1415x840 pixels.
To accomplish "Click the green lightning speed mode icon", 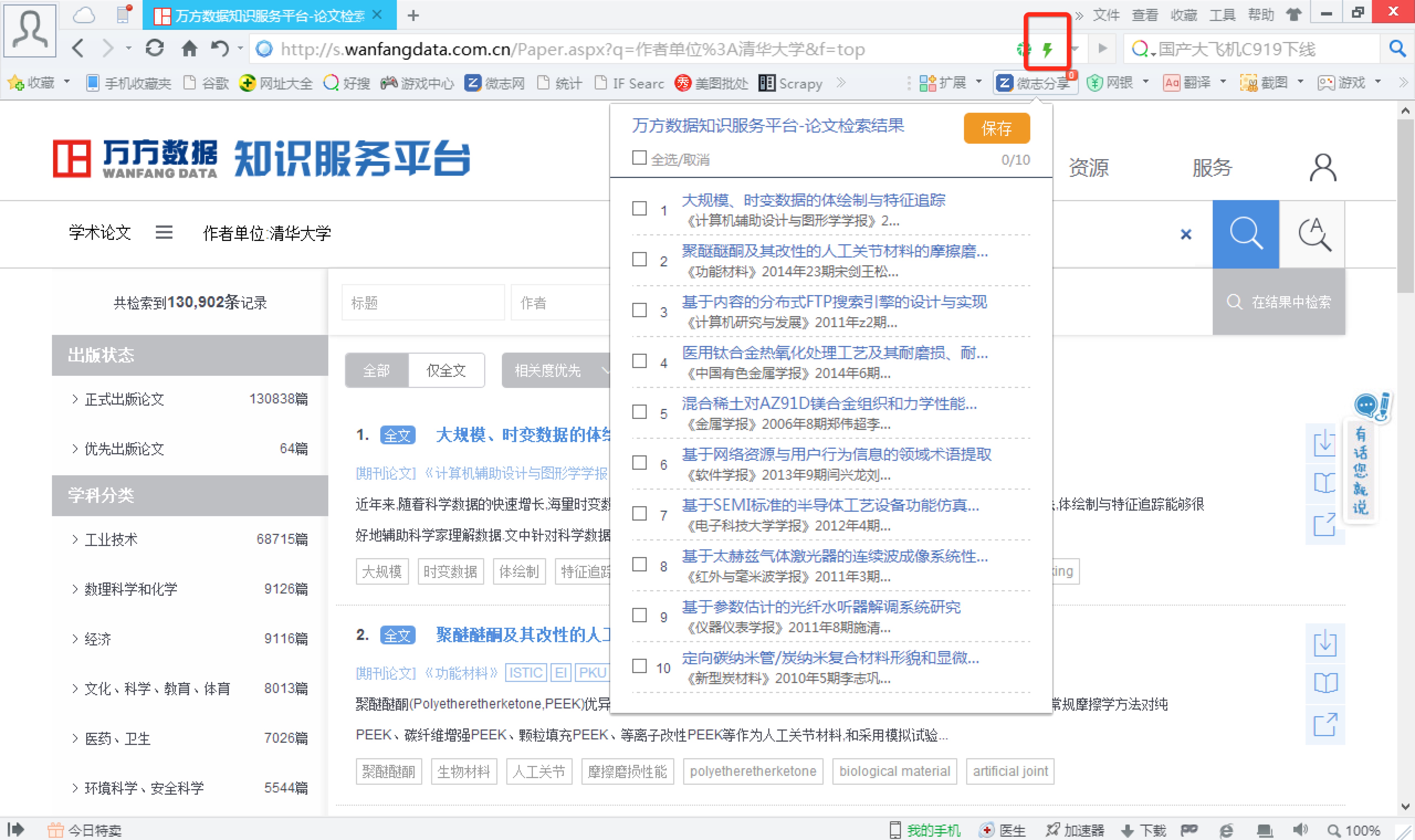I will (x=1047, y=49).
